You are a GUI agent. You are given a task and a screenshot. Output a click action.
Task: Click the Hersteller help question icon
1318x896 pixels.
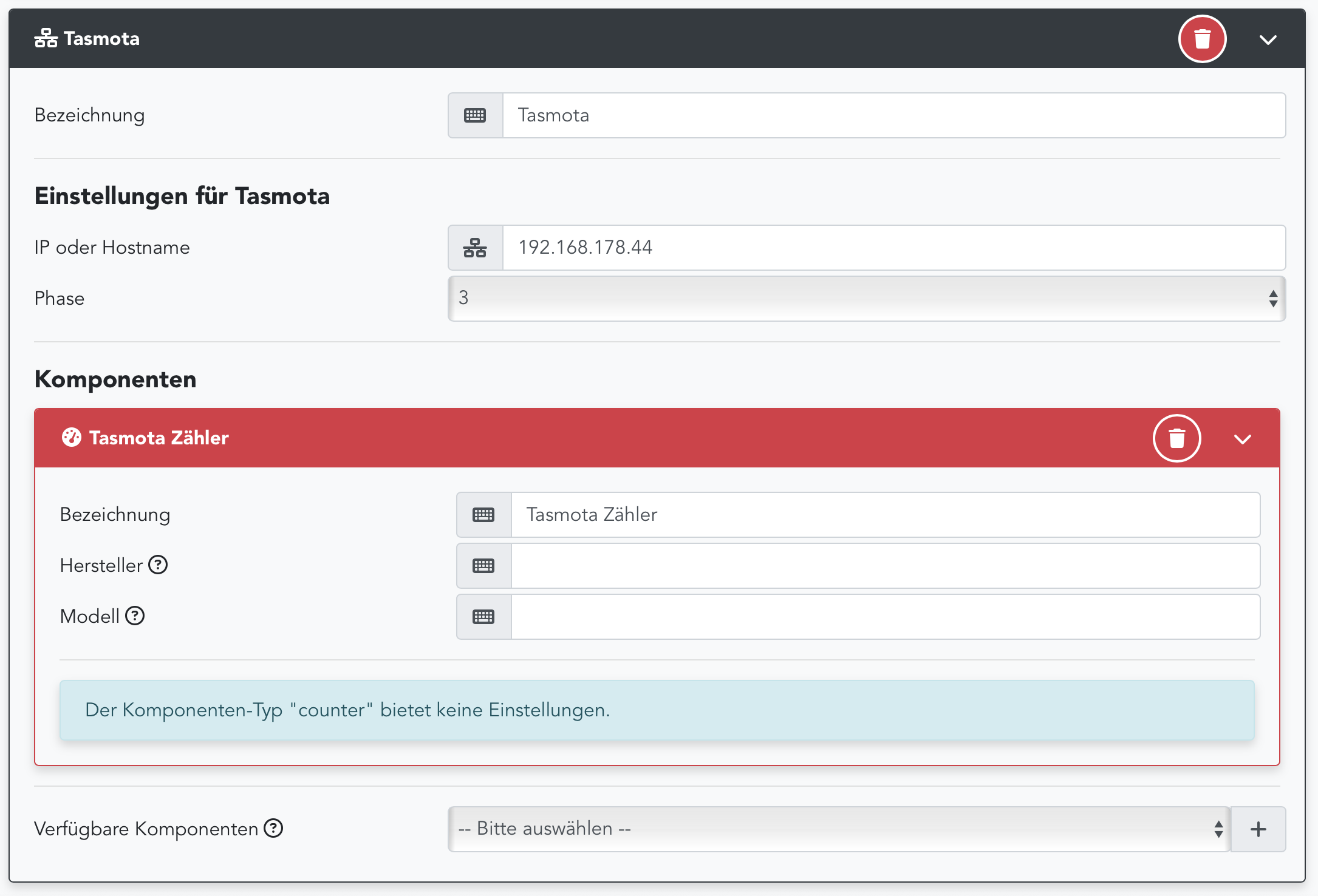pos(158,565)
